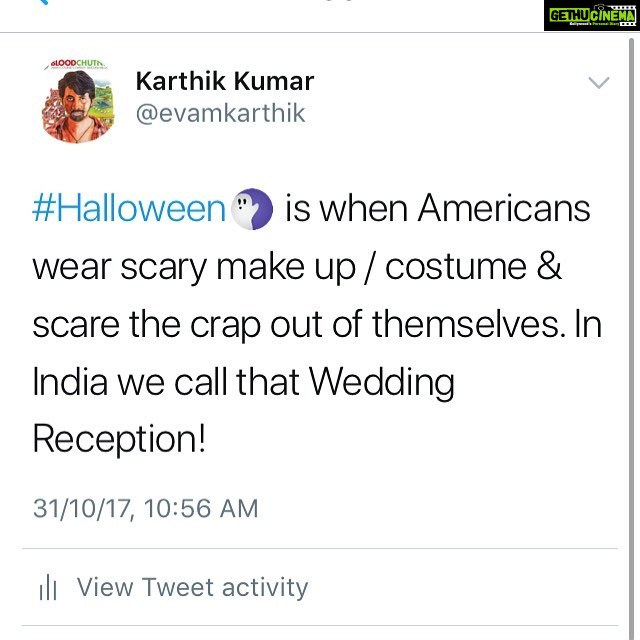Click the word Reception! in tweet
The image size is (640, 640).
pyautogui.click(x=119, y=440)
